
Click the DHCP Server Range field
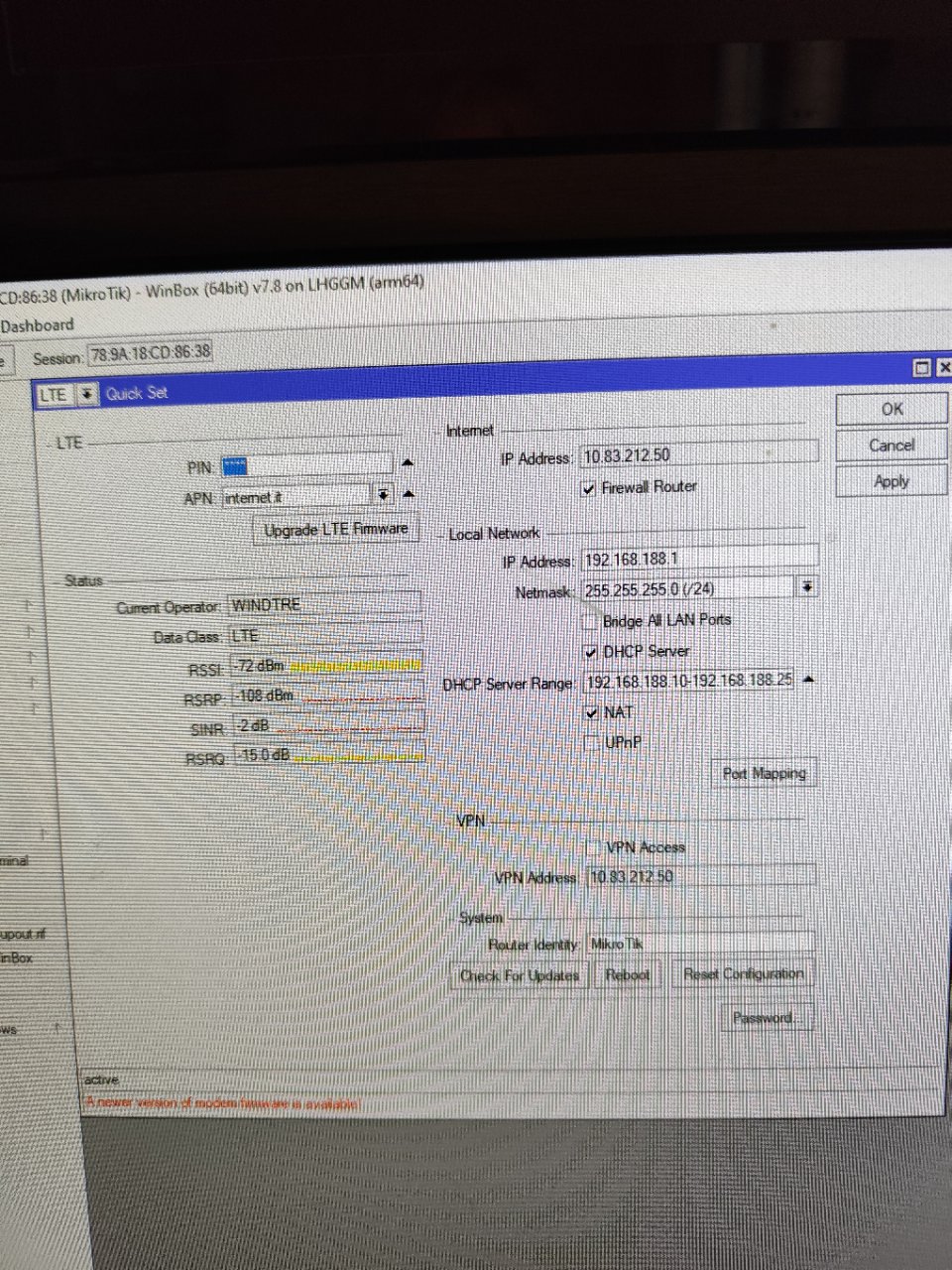coord(689,682)
